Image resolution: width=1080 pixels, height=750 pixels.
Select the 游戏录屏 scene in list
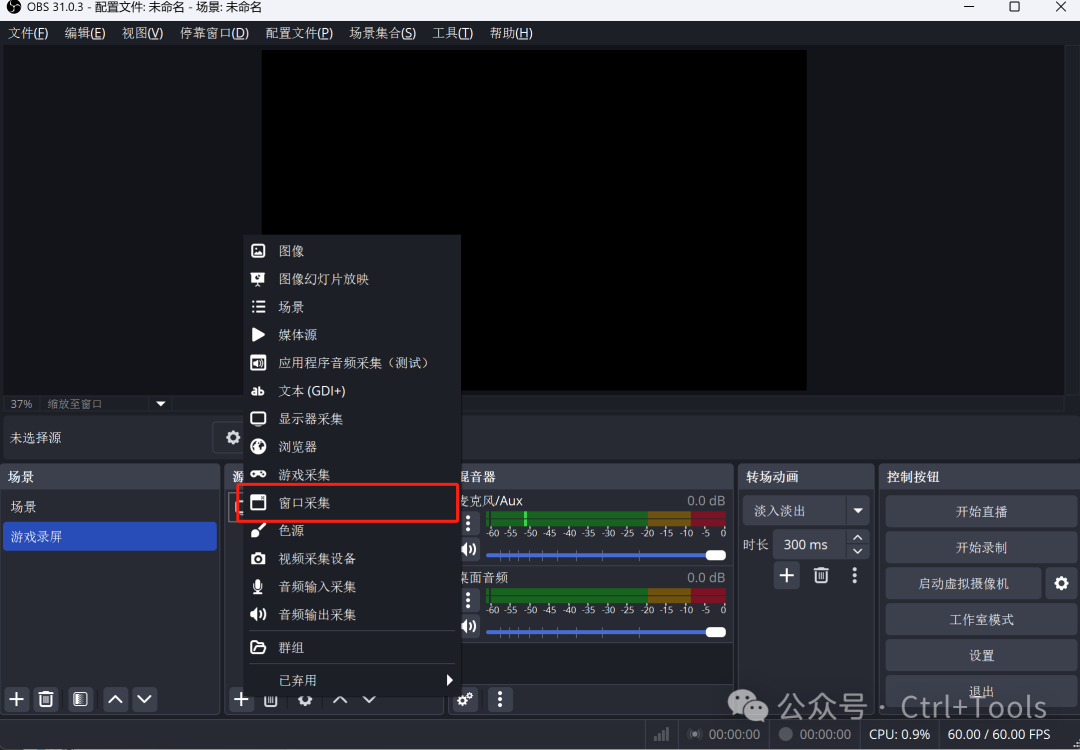(109, 536)
